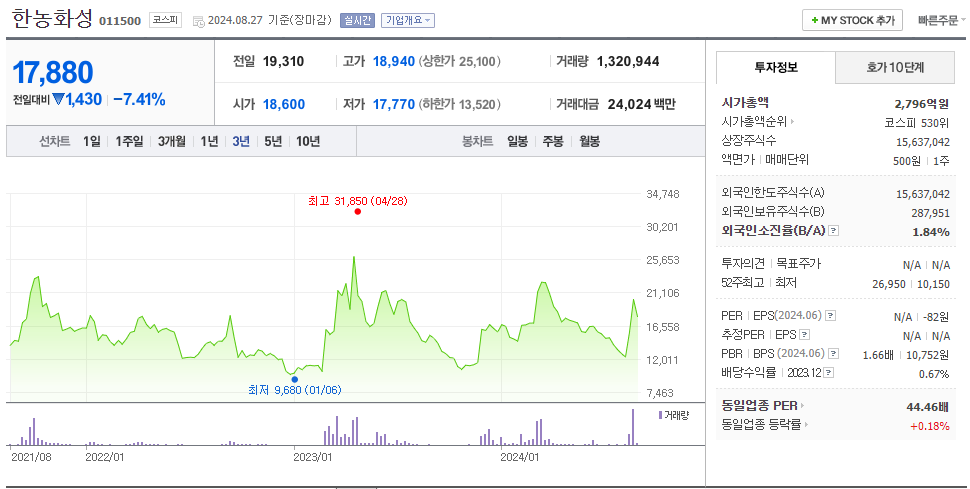Click the purple 거래량 legend marker
This screenshot has width=970, height=489.
click(661, 415)
